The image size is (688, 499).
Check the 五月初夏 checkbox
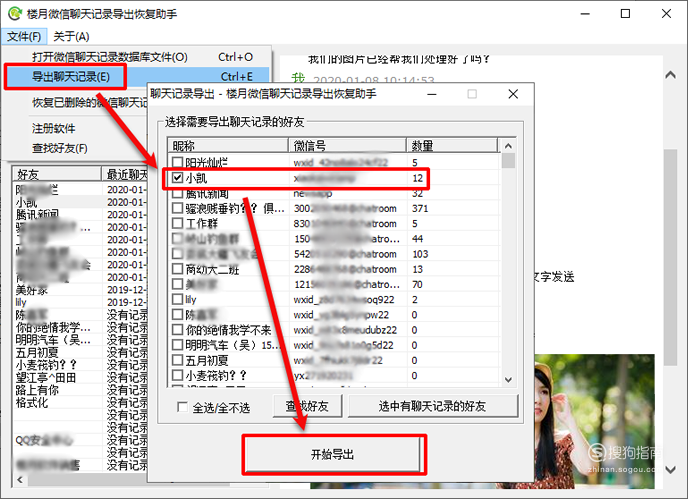tap(177, 360)
